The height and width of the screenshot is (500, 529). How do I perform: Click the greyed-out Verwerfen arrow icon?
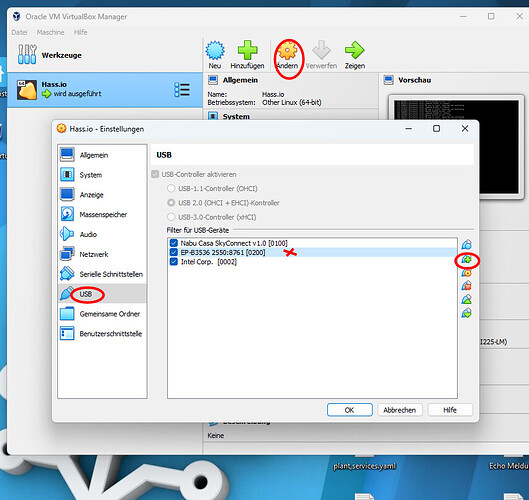click(321, 50)
